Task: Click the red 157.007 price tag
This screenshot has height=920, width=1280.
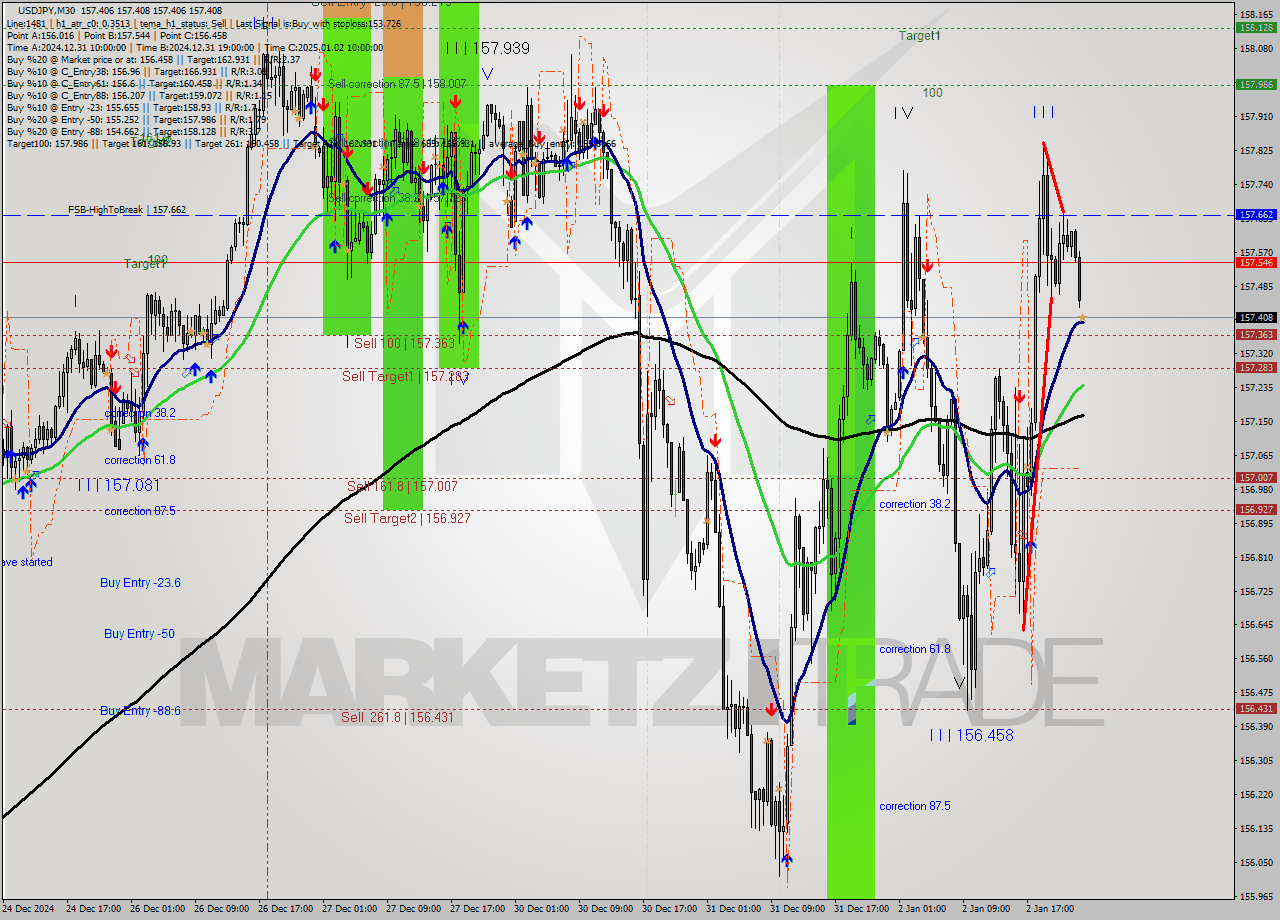Action: click(x=1256, y=478)
